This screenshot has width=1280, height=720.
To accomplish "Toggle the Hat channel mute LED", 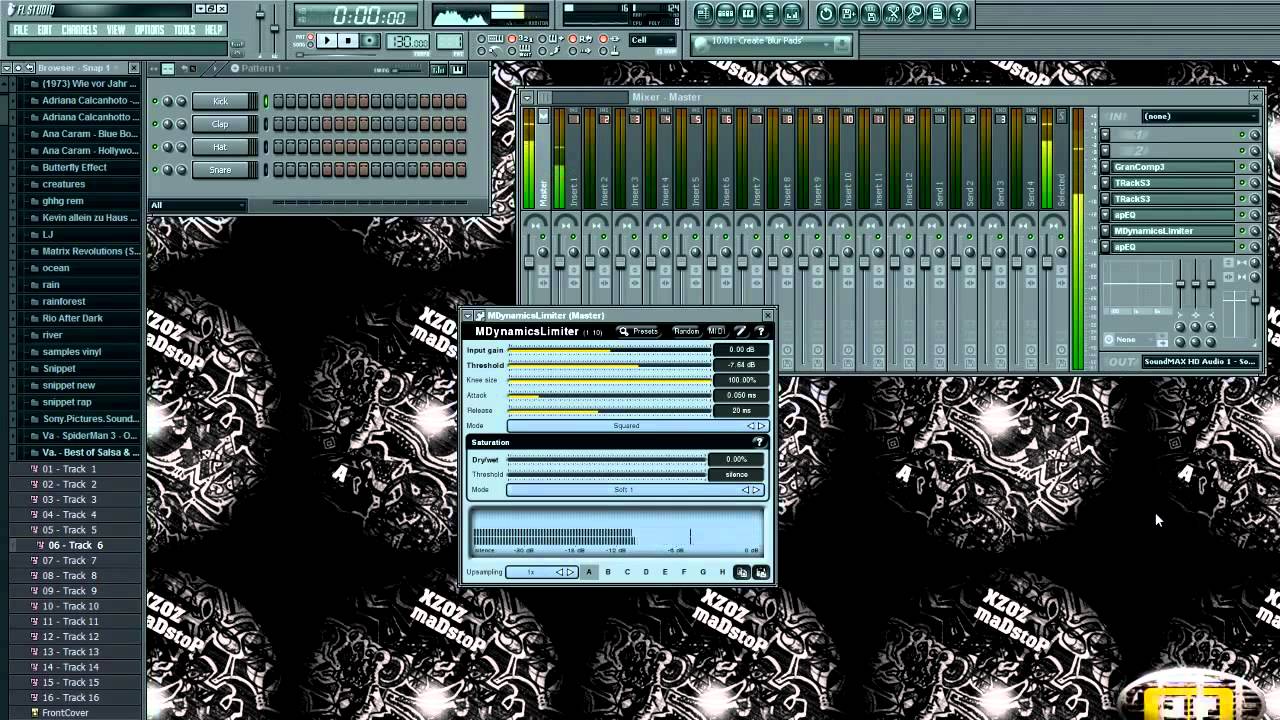I will (155, 147).
